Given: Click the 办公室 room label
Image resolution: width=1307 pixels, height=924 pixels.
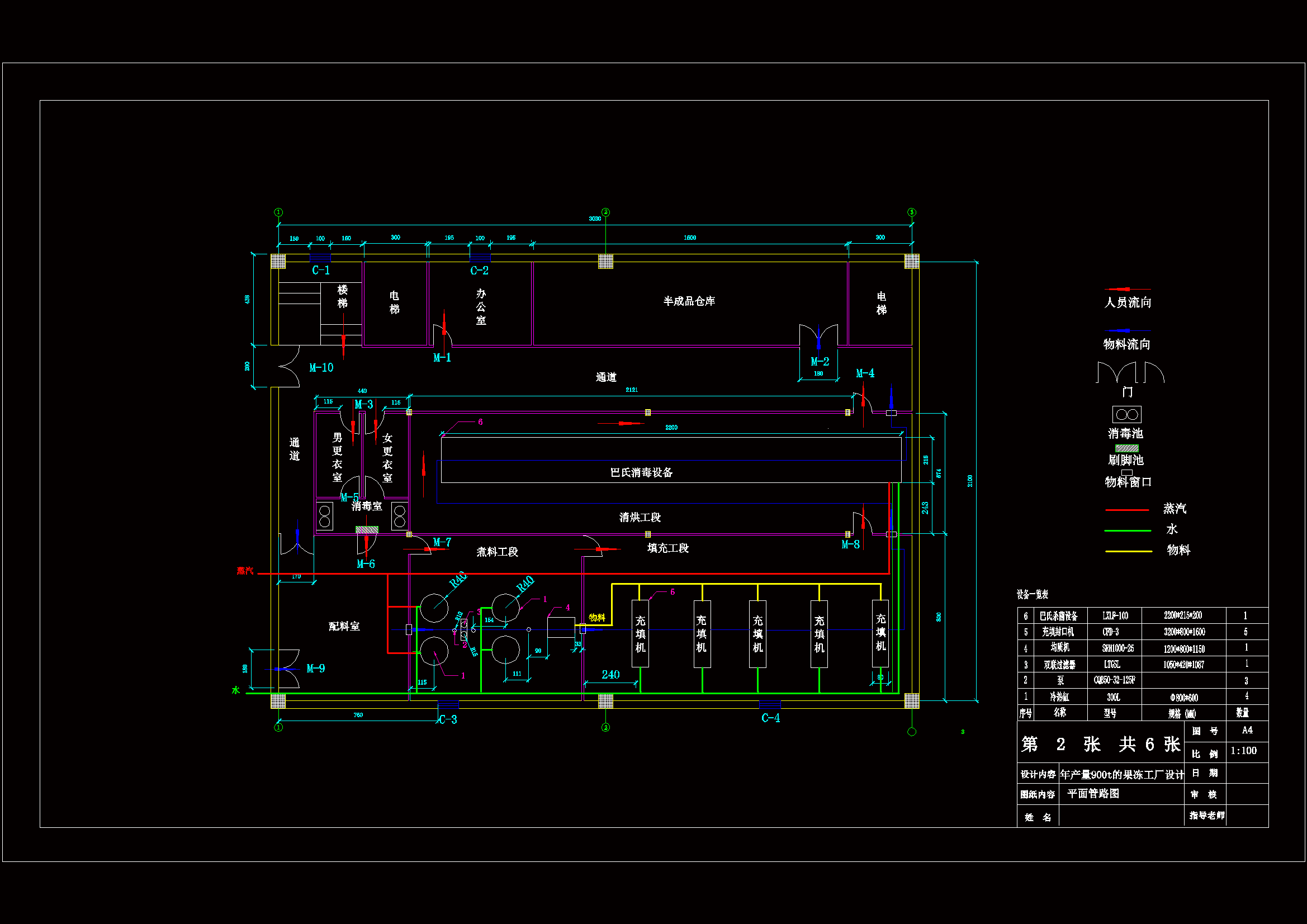Looking at the screenshot, I should click(481, 307).
